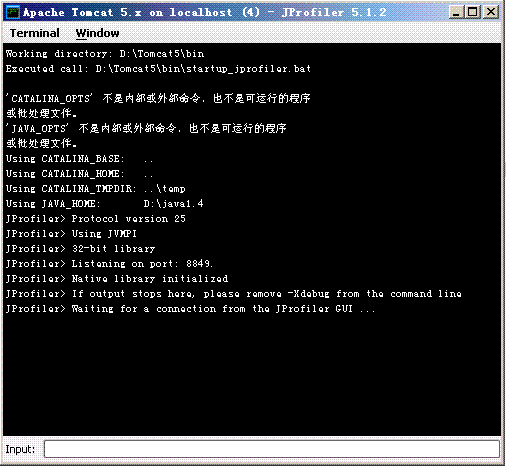Click the 'Using CATALINA_BASE' line
The height and width of the screenshot is (466, 506).
80,159
